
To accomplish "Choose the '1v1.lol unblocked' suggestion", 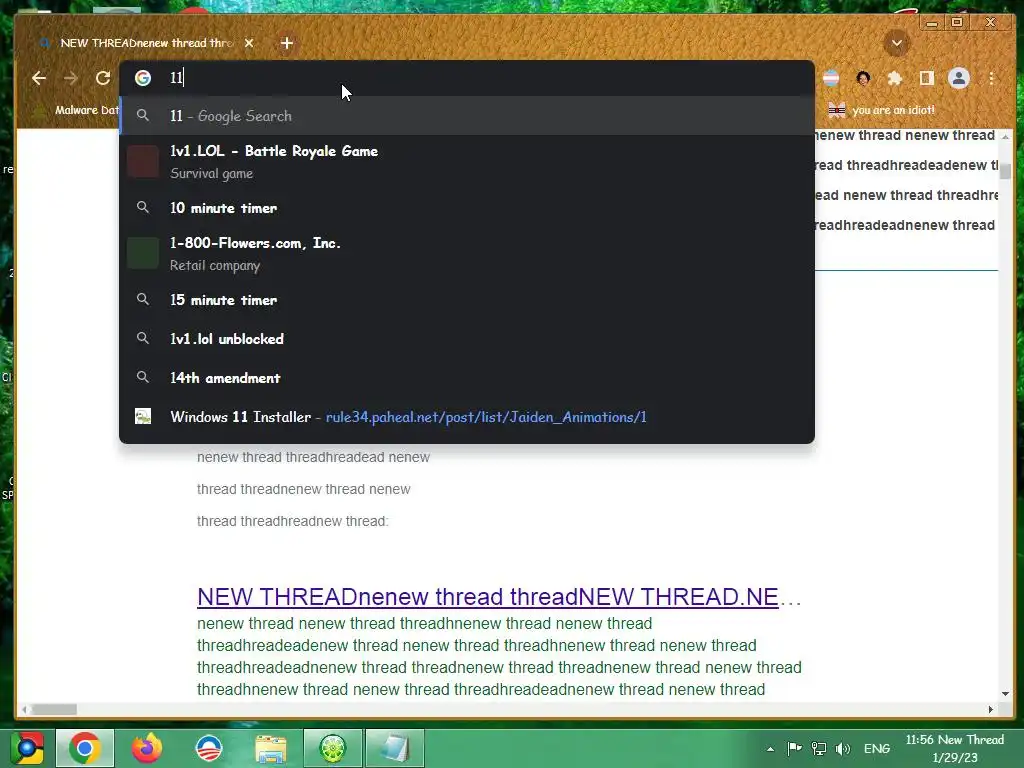I will point(467,339).
